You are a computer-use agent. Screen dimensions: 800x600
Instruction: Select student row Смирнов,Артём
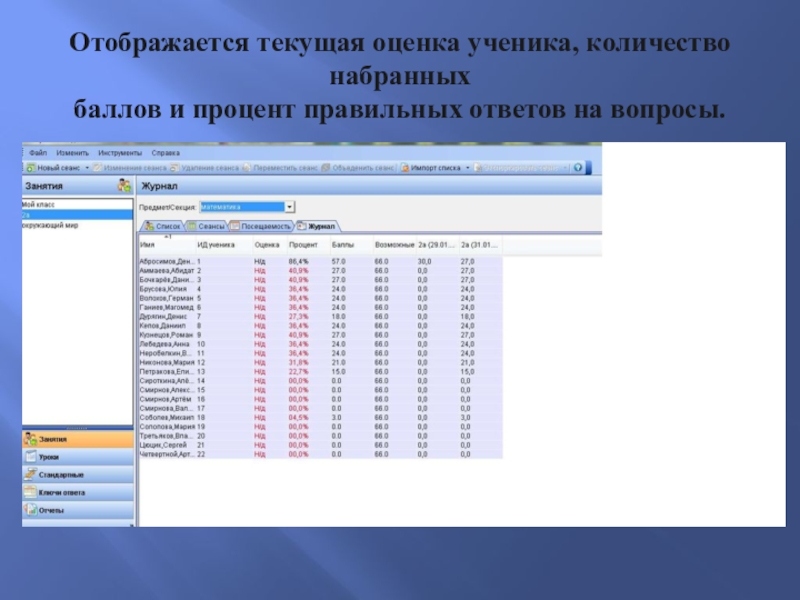[x=320, y=399]
